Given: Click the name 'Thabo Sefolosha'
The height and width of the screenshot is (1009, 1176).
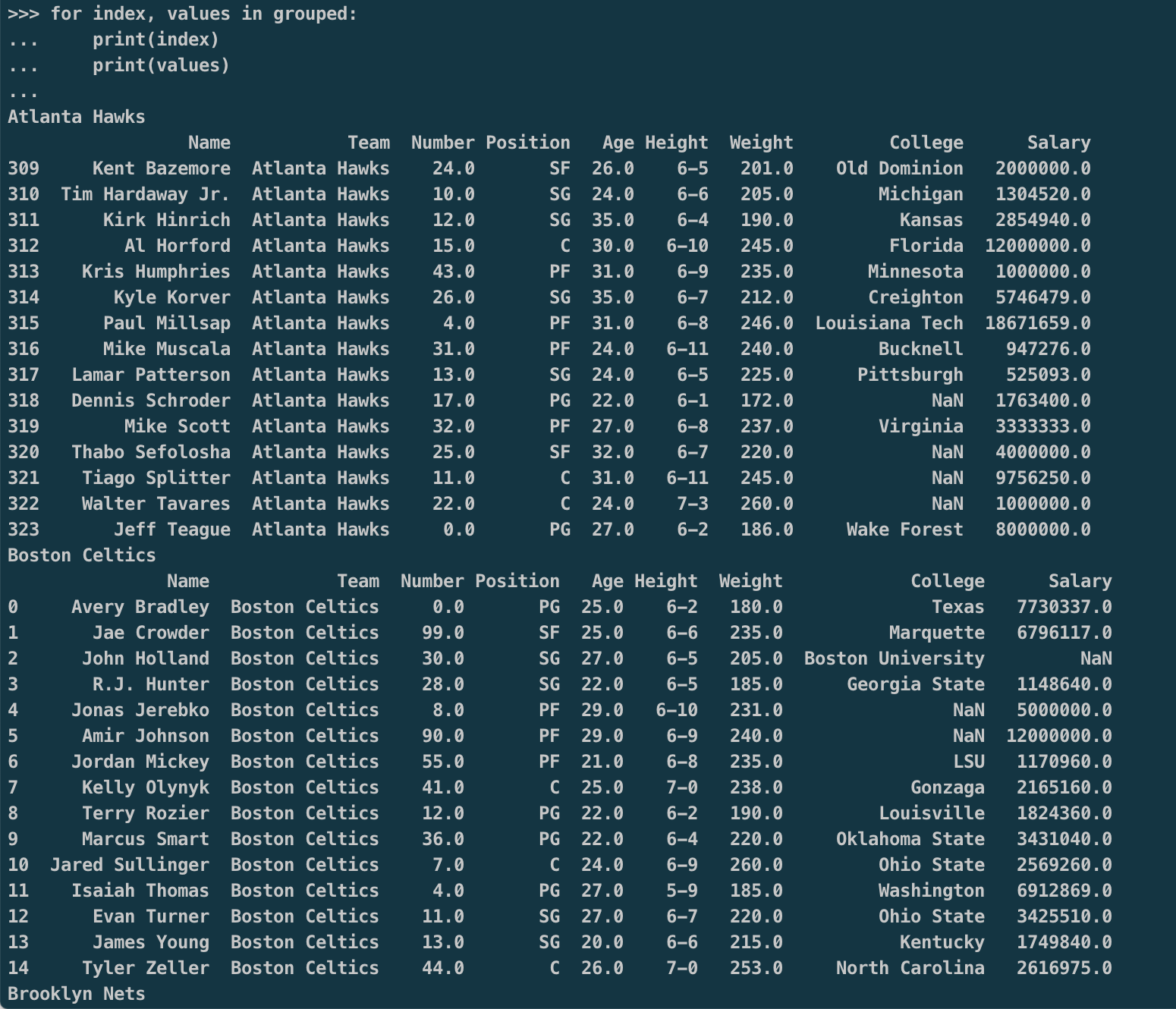Looking at the screenshot, I should coord(151,452).
